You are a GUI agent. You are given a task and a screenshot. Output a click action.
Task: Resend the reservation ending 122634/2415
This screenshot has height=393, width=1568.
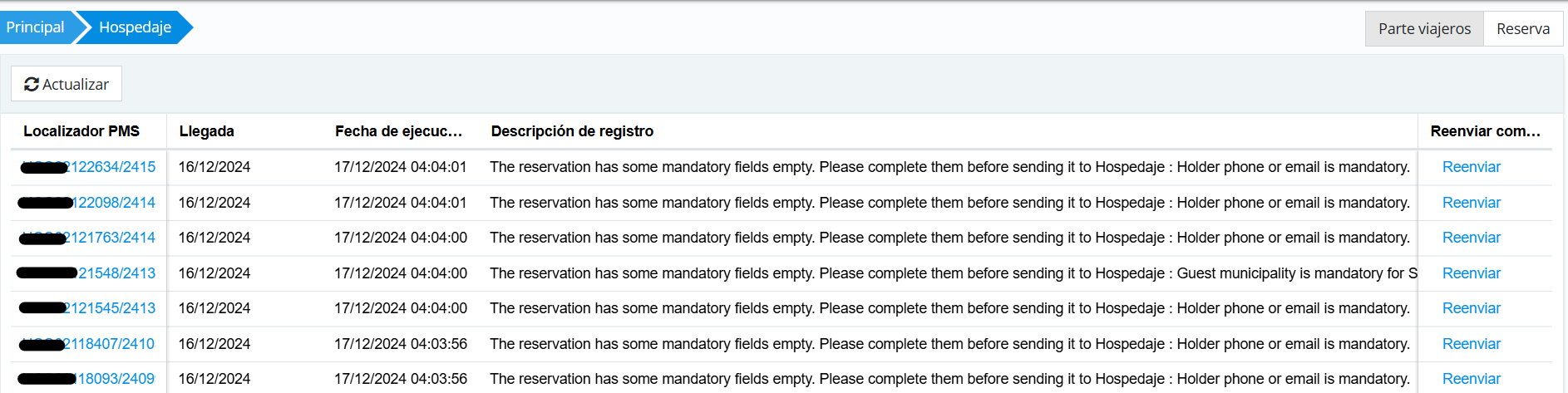coord(1471,167)
